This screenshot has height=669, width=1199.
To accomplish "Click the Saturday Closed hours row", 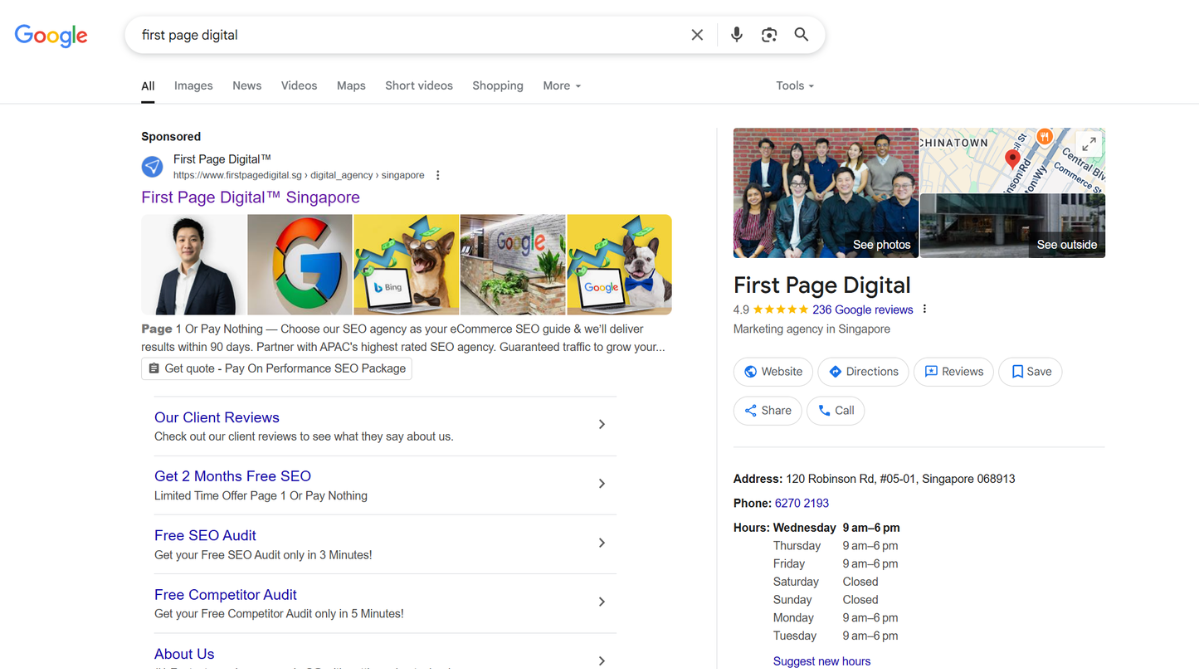I will click(825, 582).
